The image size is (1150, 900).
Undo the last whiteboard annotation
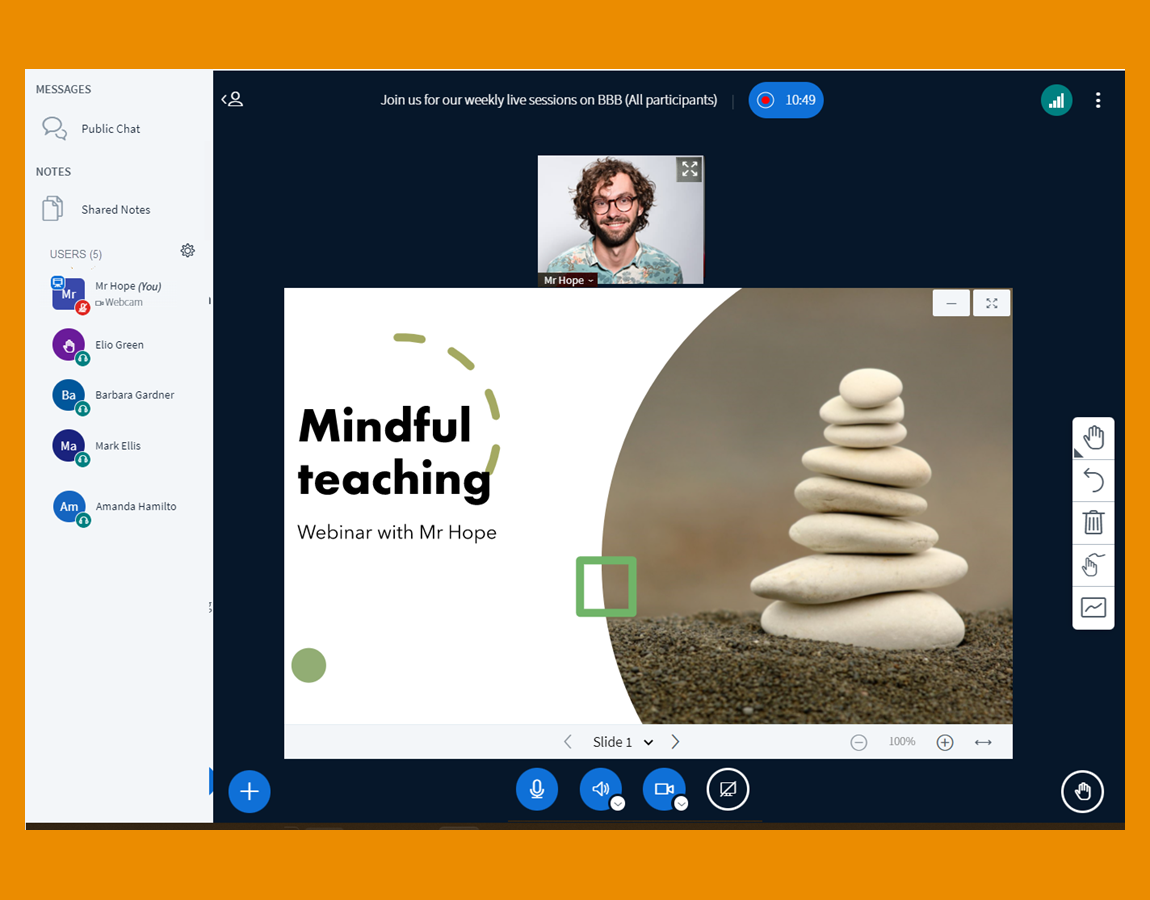coord(1093,481)
